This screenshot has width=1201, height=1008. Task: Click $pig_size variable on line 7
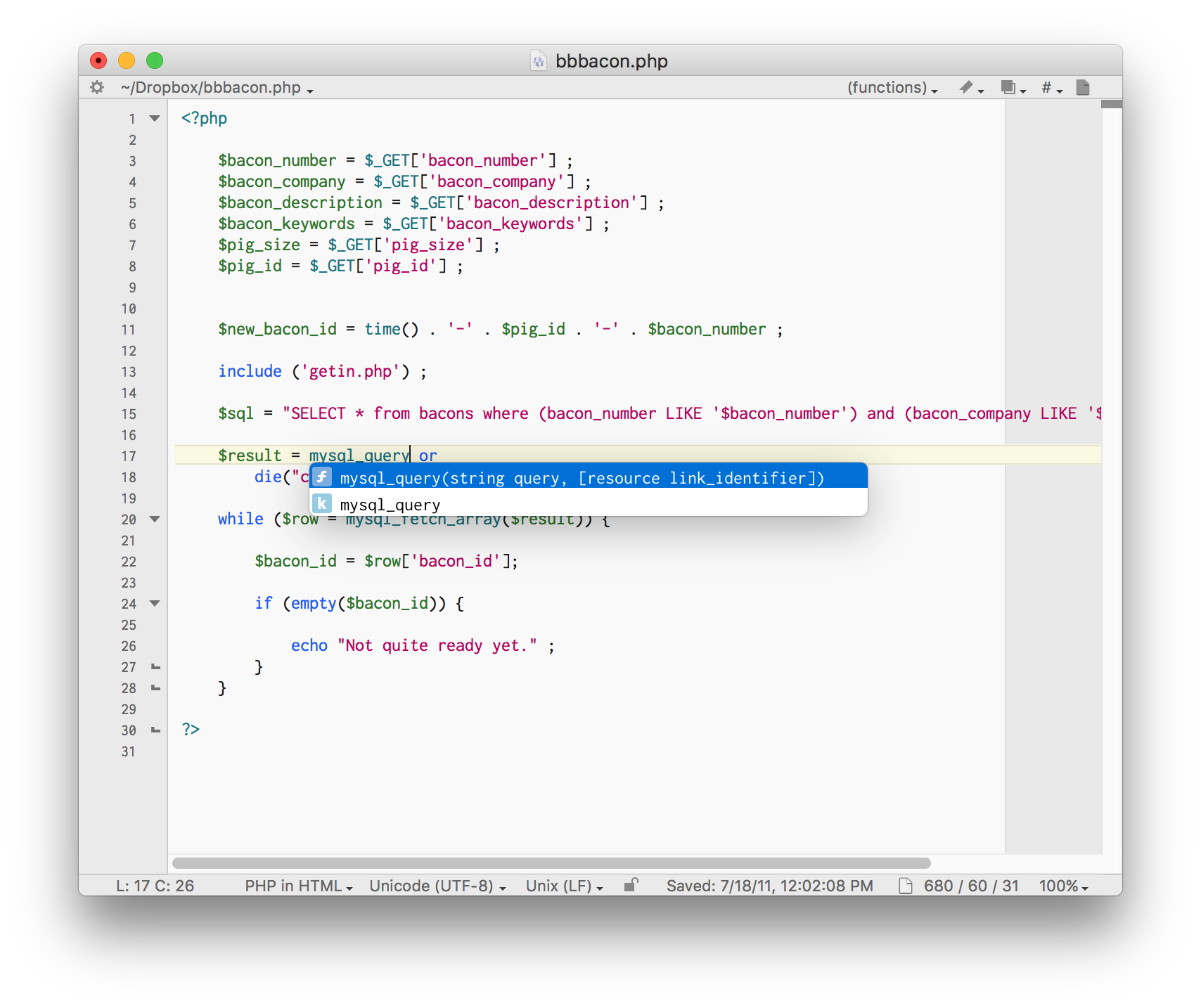[x=259, y=245]
